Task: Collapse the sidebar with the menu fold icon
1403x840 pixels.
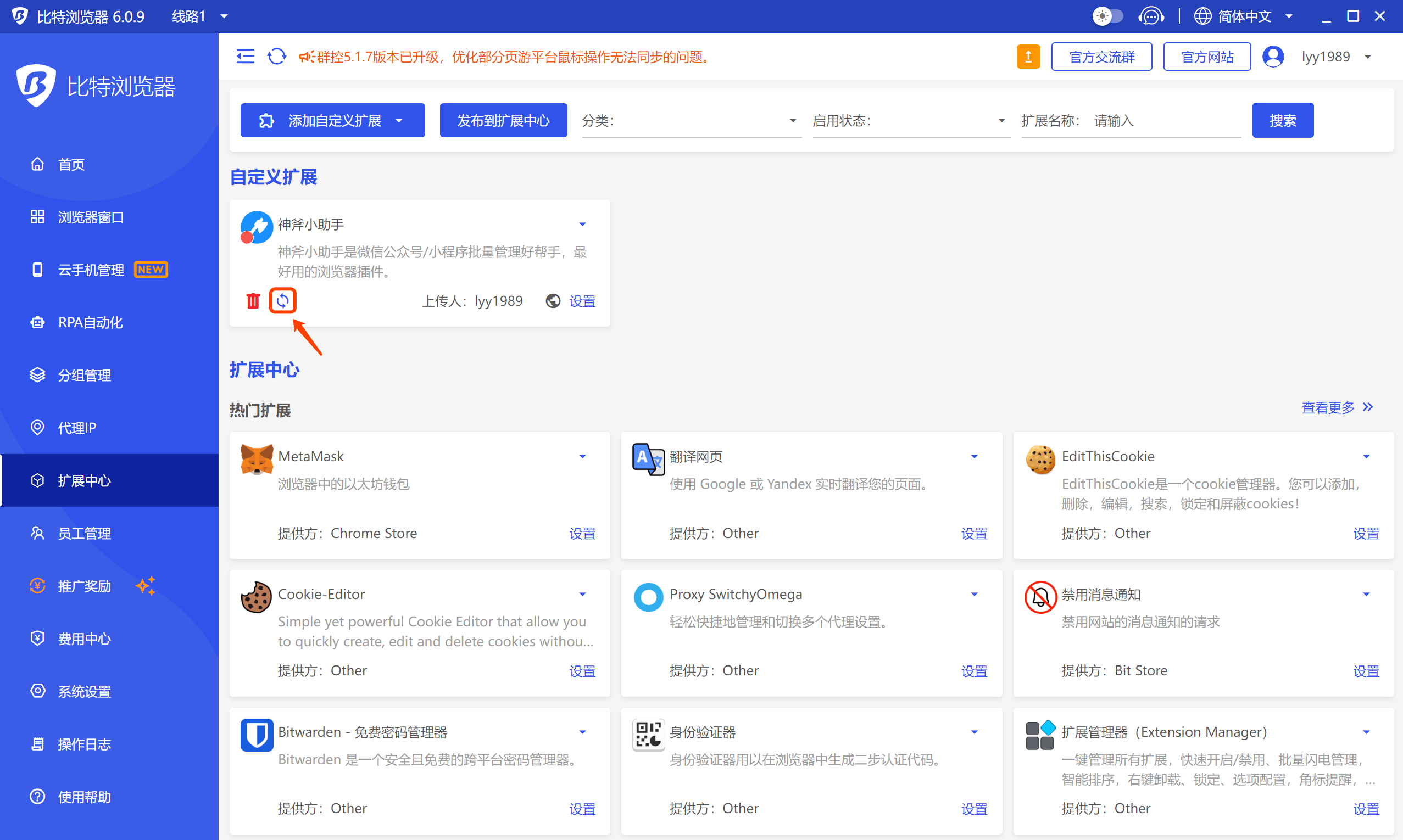Action: click(245, 57)
